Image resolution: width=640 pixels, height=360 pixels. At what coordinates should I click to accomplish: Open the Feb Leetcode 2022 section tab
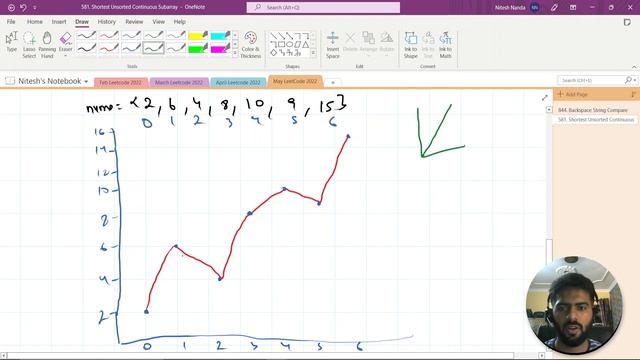coord(120,82)
